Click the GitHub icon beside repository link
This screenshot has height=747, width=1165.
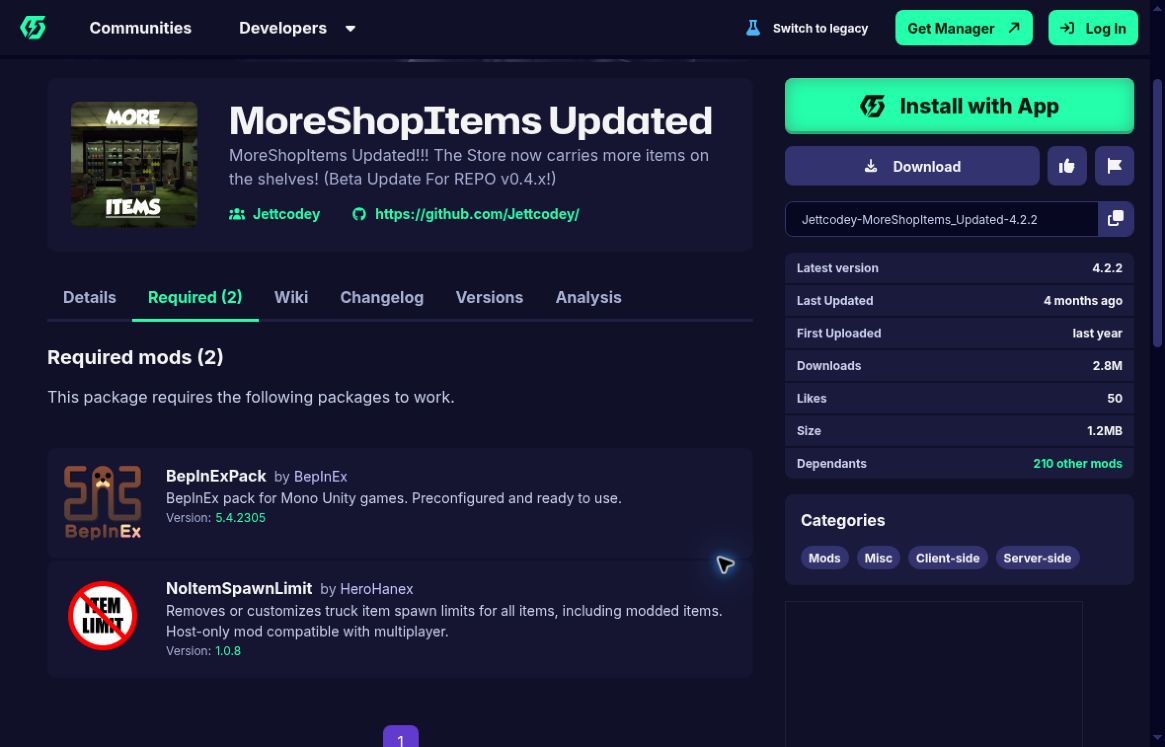(x=359, y=214)
